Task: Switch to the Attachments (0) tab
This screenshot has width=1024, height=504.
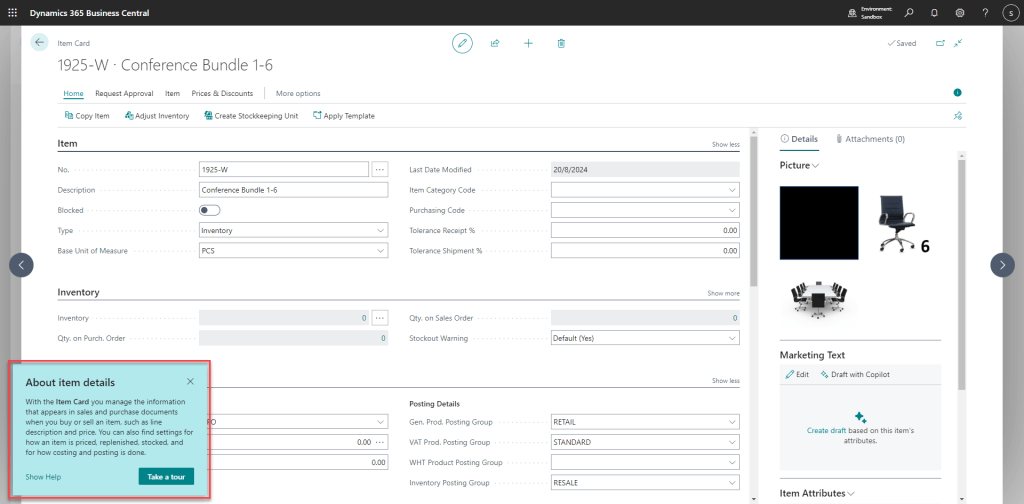Action: click(870, 139)
